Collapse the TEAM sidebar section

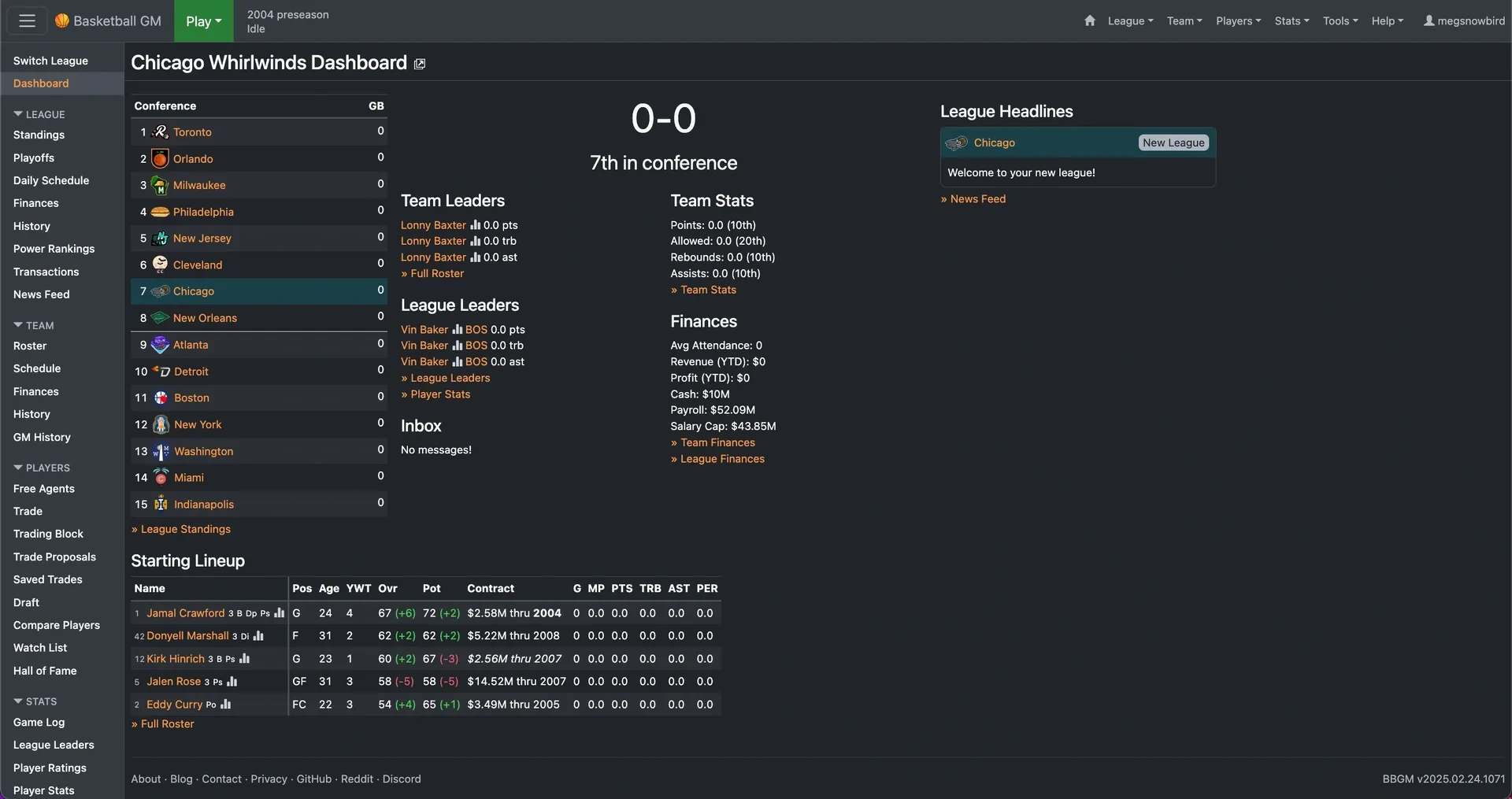tap(18, 325)
